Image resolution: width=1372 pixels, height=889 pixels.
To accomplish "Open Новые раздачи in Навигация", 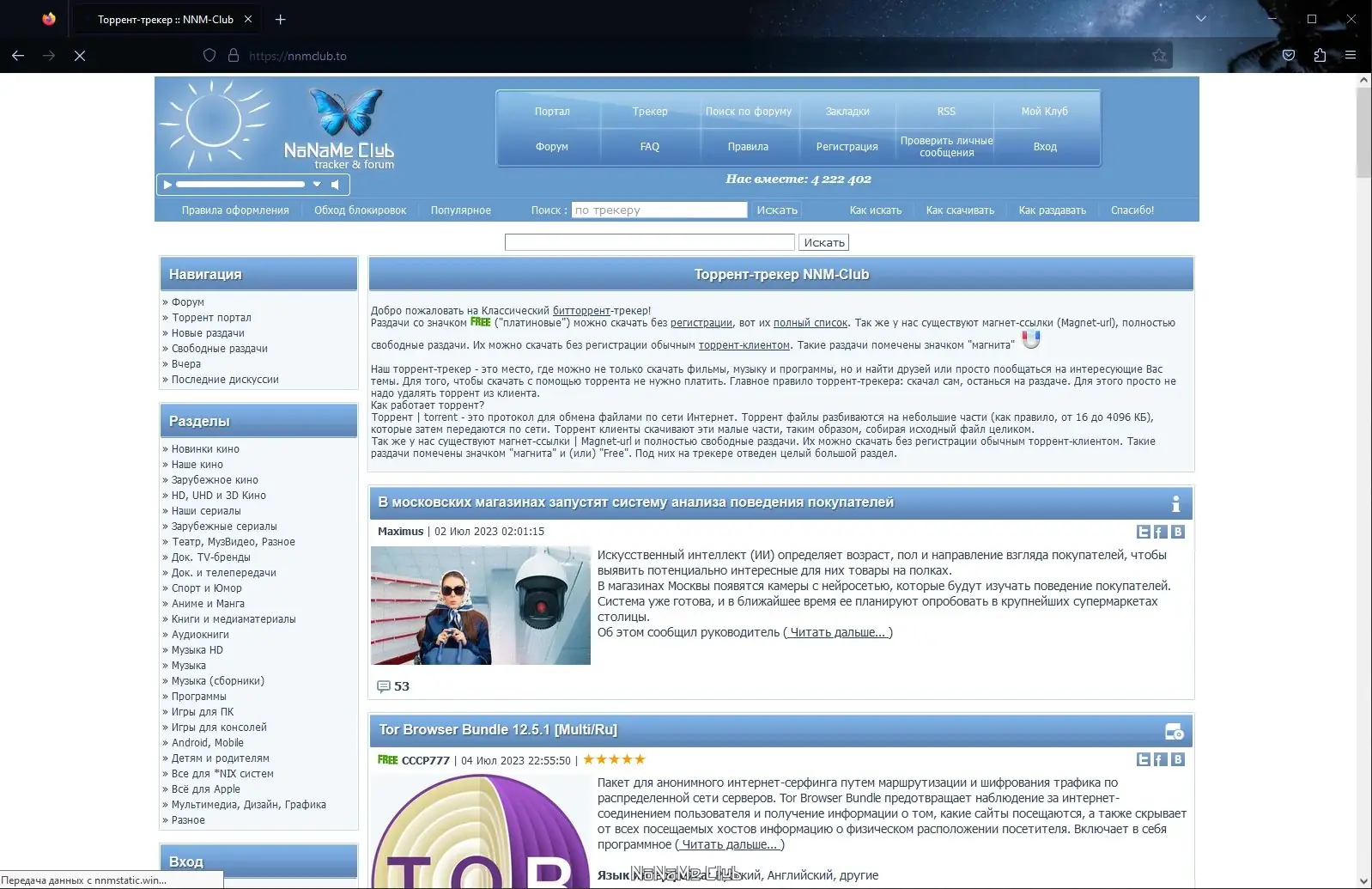I will pyautogui.click(x=208, y=333).
